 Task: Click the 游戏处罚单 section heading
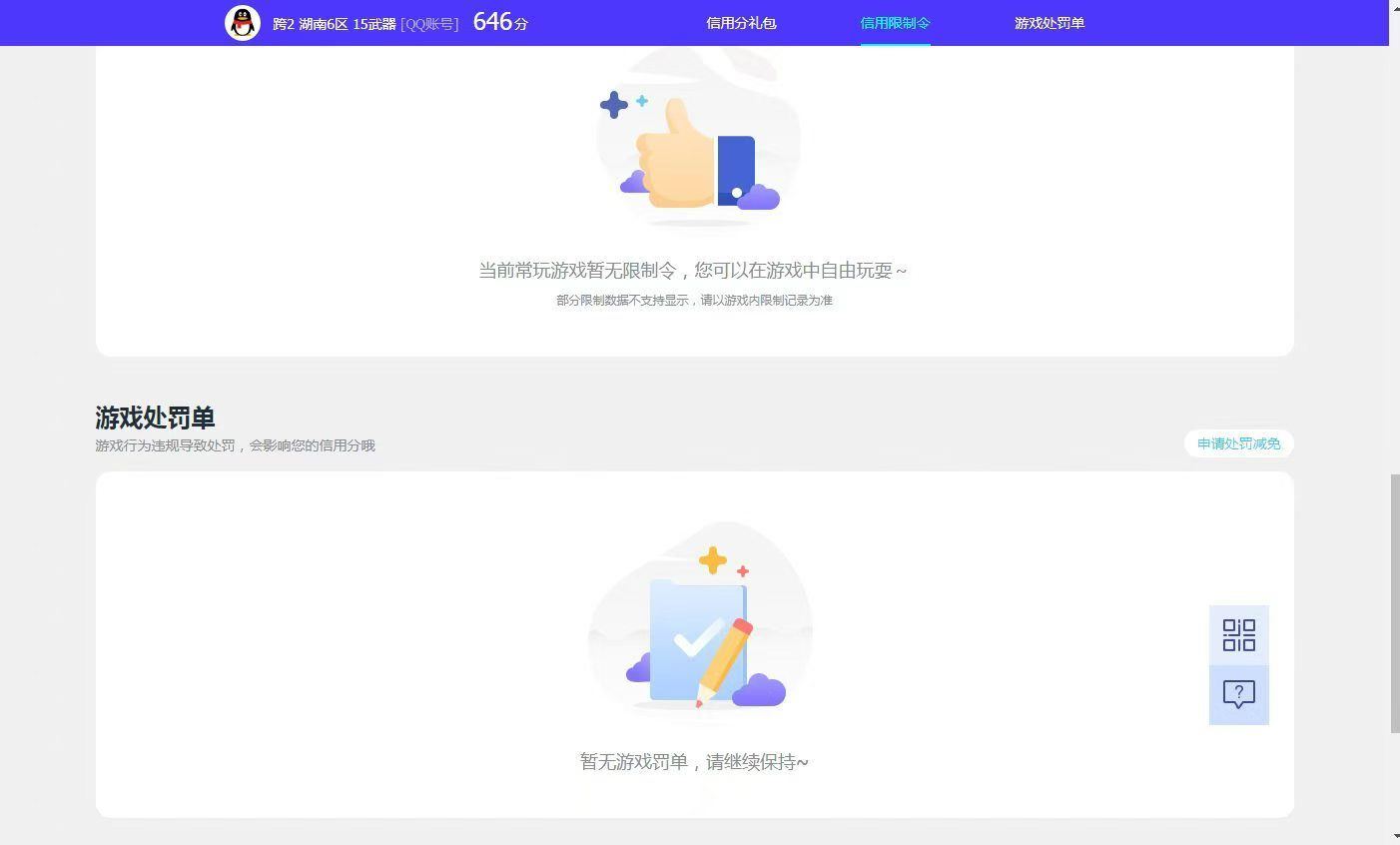click(155, 418)
